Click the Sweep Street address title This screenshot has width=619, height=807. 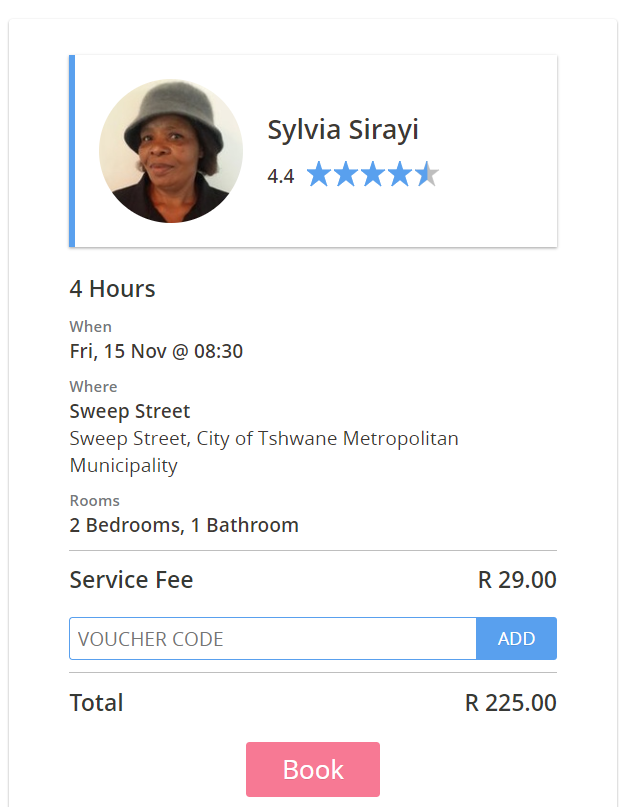click(x=130, y=411)
